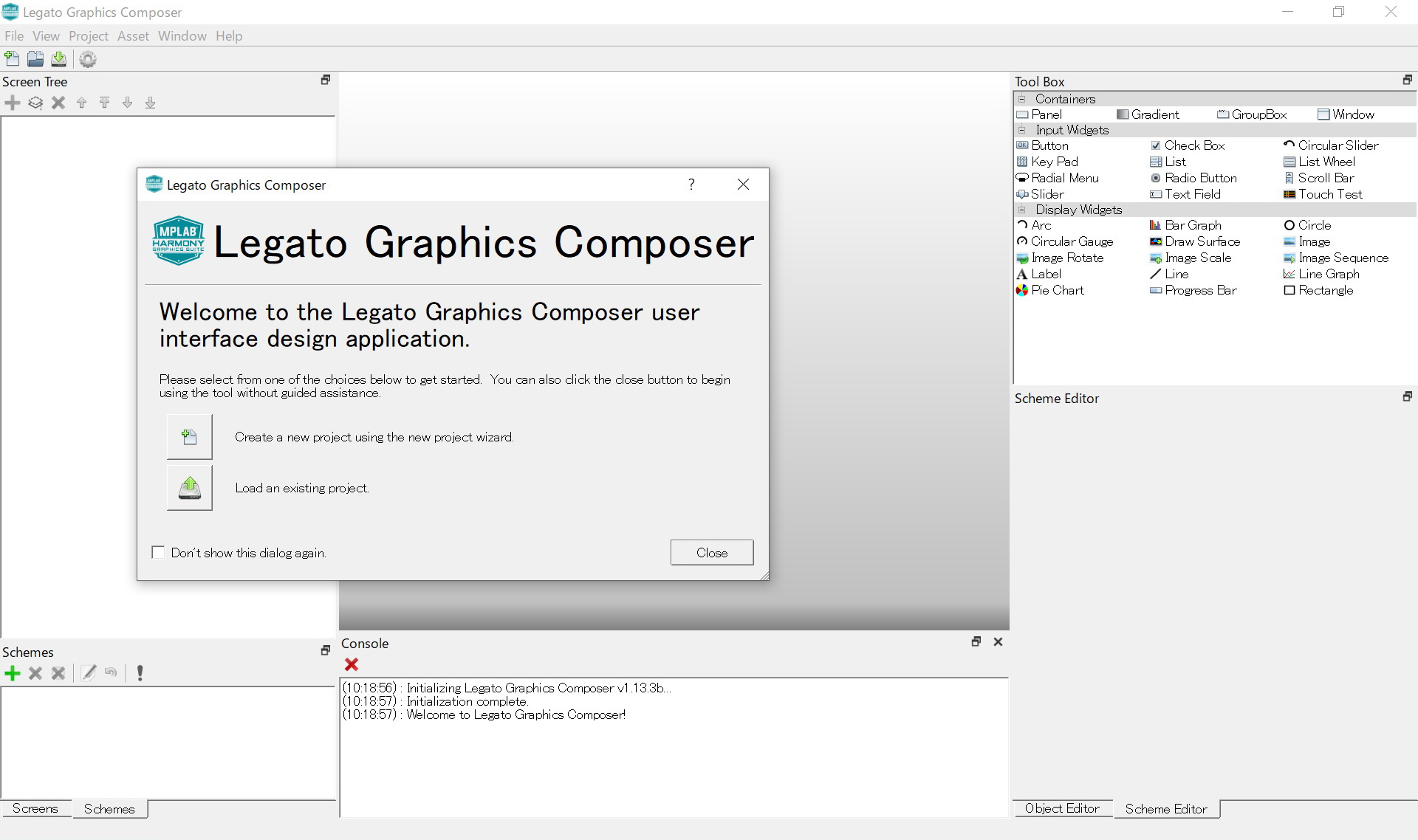This screenshot has height=840, width=1418.
Task: Collapse the Containers section in Tool Box
Action: coord(1022,99)
